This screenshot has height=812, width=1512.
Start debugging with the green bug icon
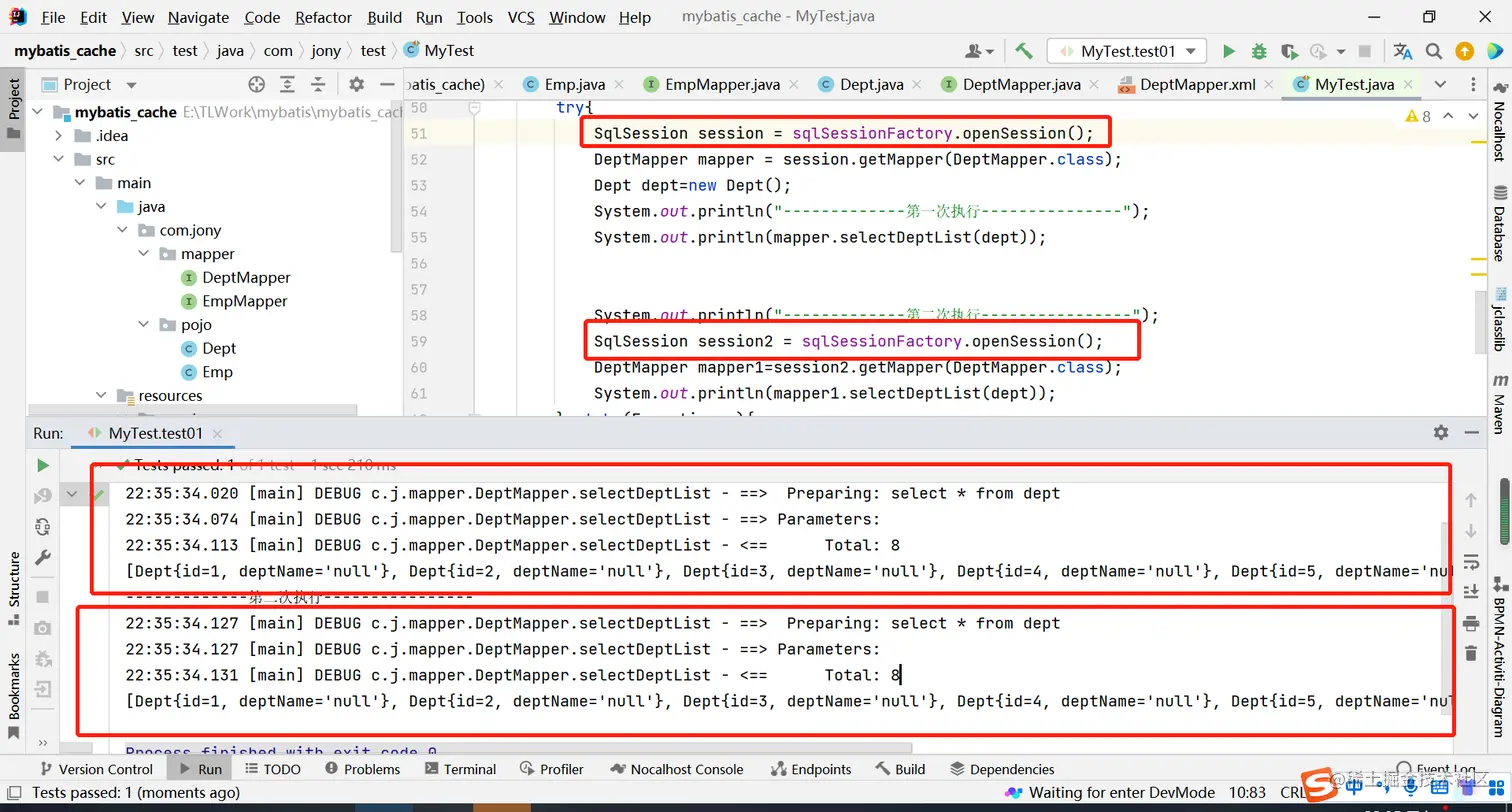click(x=1259, y=51)
